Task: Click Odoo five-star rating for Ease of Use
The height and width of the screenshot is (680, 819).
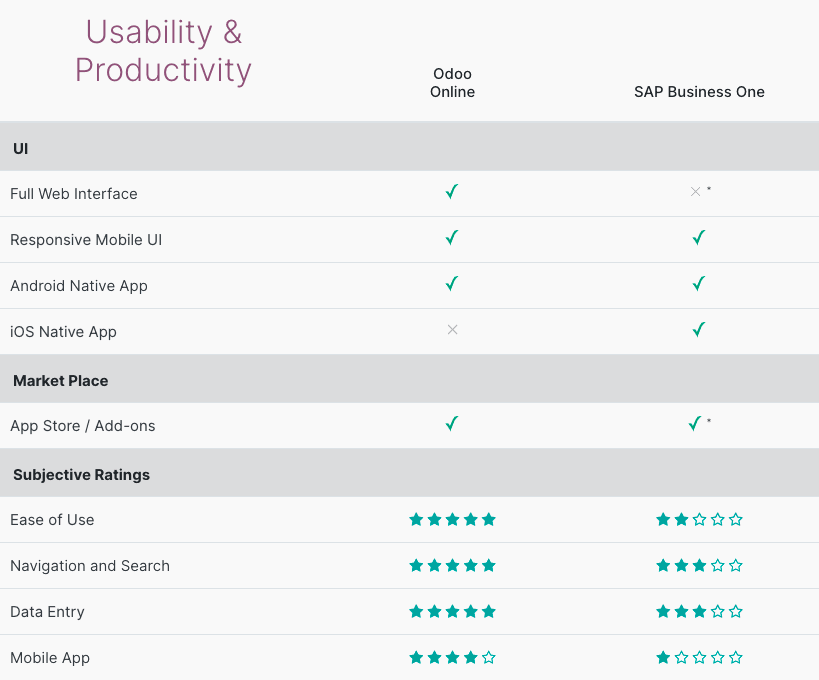Action: [452, 520]
